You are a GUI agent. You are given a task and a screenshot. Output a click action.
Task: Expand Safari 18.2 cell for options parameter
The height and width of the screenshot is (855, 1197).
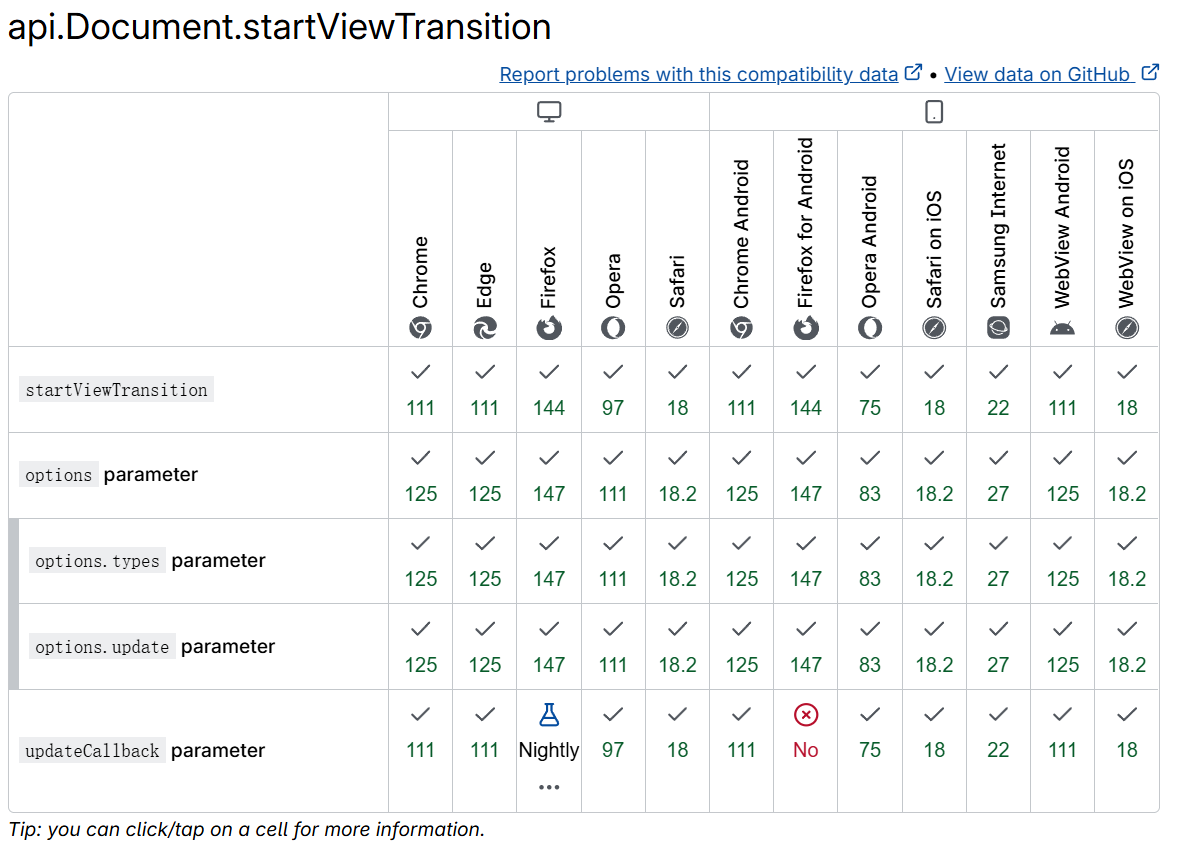(x=678, y=476)
